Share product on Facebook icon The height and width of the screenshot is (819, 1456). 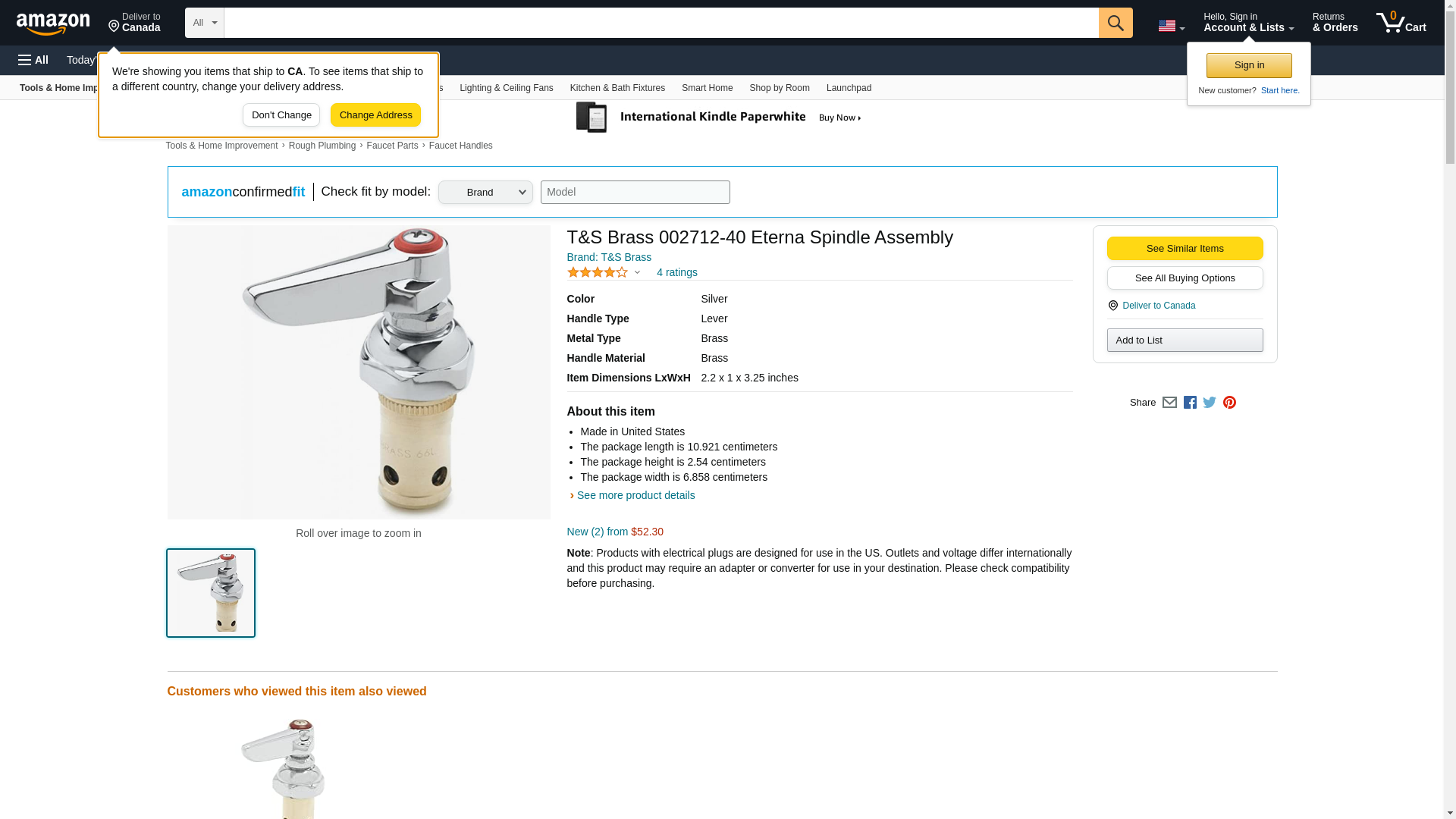(x=1190, y=403)
